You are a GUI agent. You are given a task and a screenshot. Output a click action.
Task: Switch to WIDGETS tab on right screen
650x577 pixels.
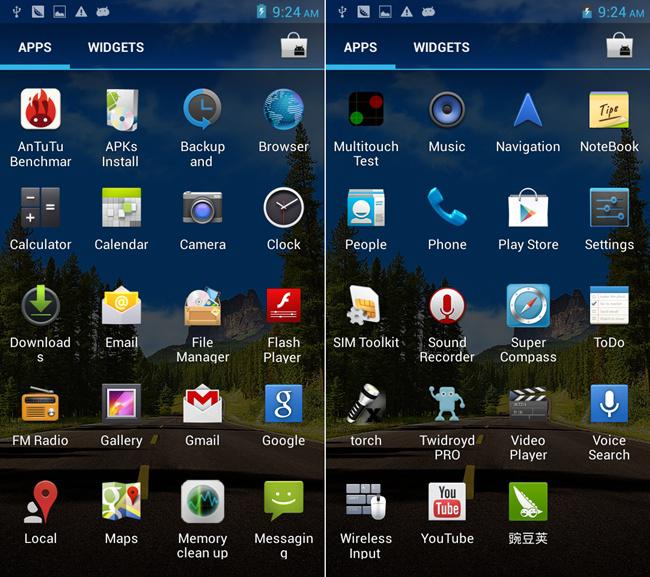pyautogui.click(x=441, y=47)
